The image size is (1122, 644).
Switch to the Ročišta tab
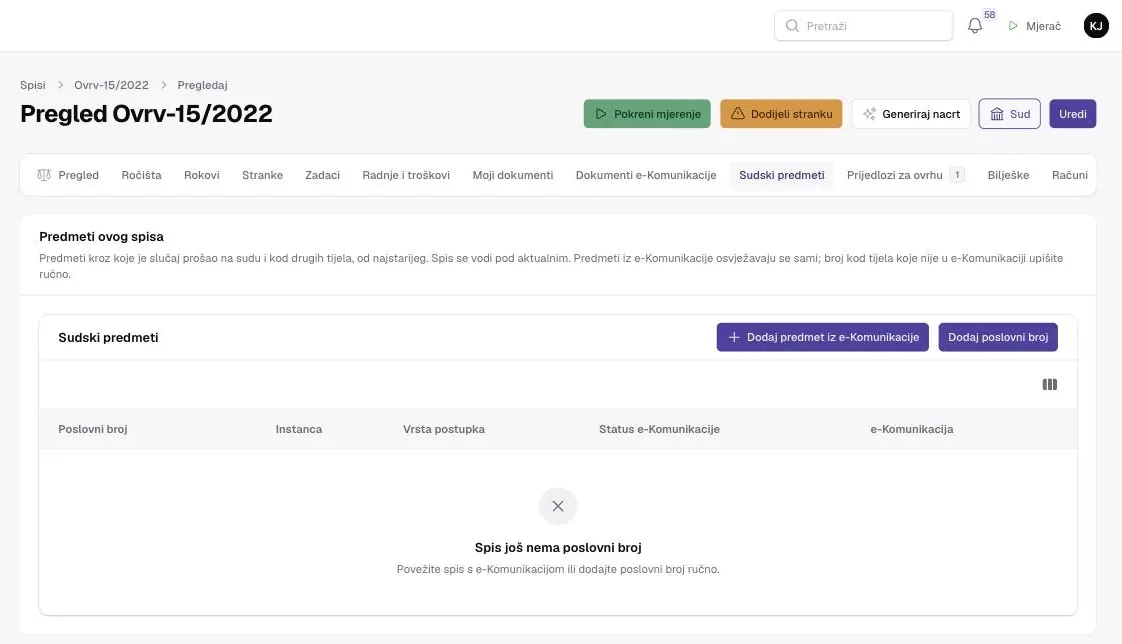(142, 175)
